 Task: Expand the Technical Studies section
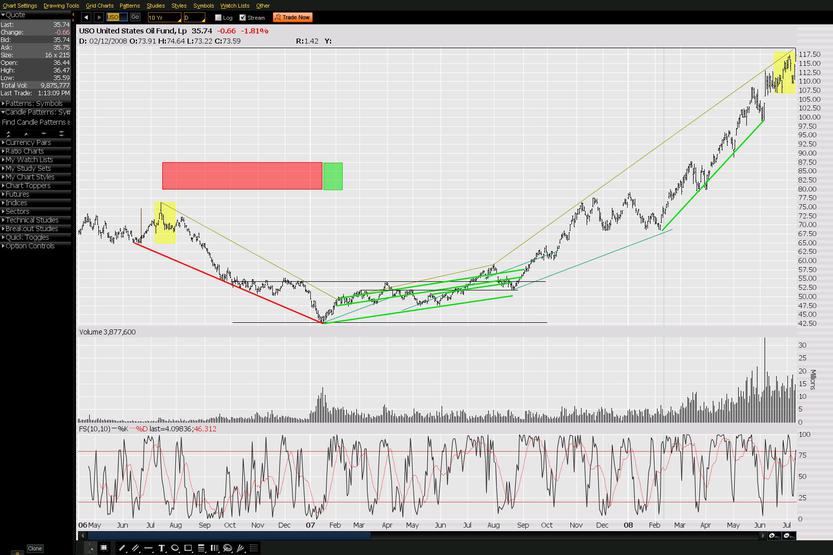32,220
